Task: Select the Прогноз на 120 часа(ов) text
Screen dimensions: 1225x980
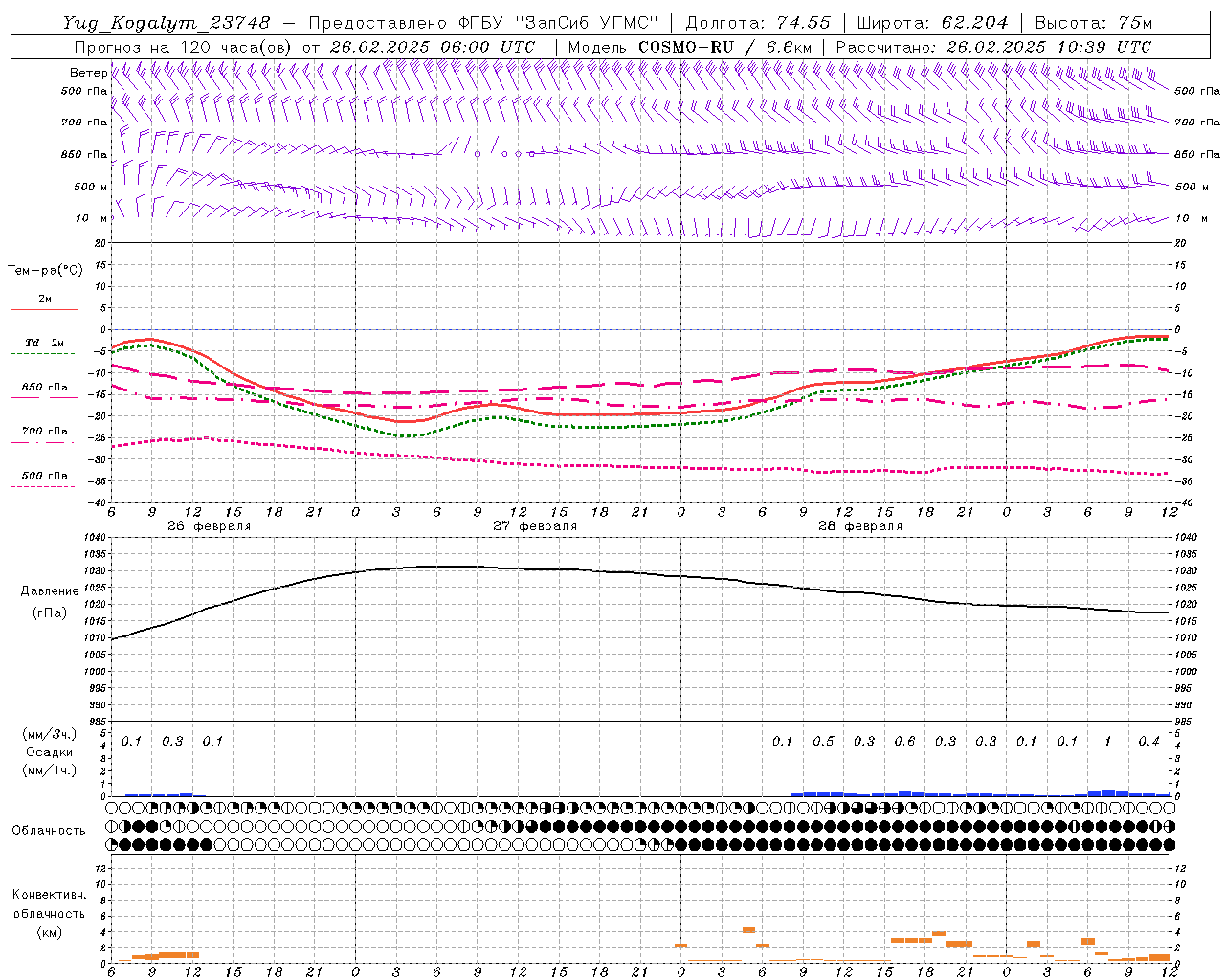Action: (185, 47)
